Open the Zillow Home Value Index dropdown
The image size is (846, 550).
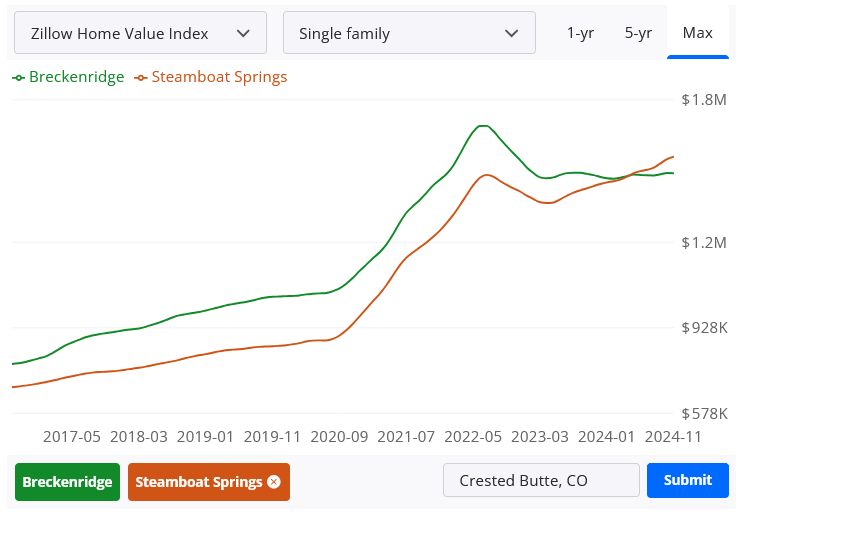pyautogui.click(x=140, y=33)
